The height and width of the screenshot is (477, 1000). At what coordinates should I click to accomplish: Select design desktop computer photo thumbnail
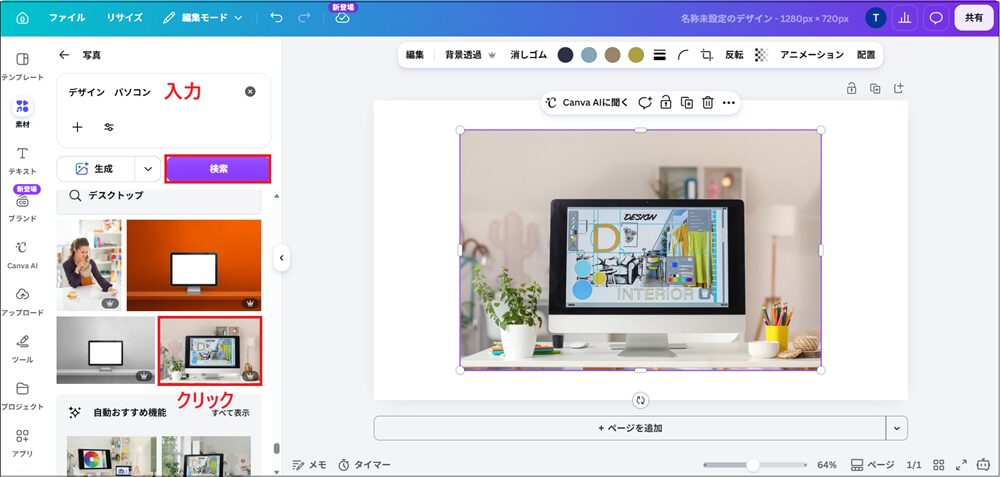point(210,351)
